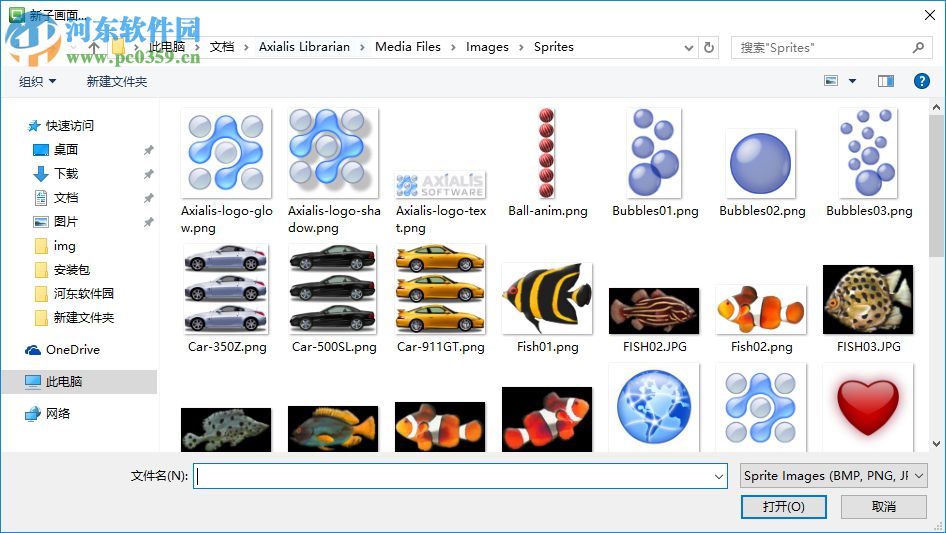Expand the chevron after Media Files in breadcrumb

[x=453, y=48]
